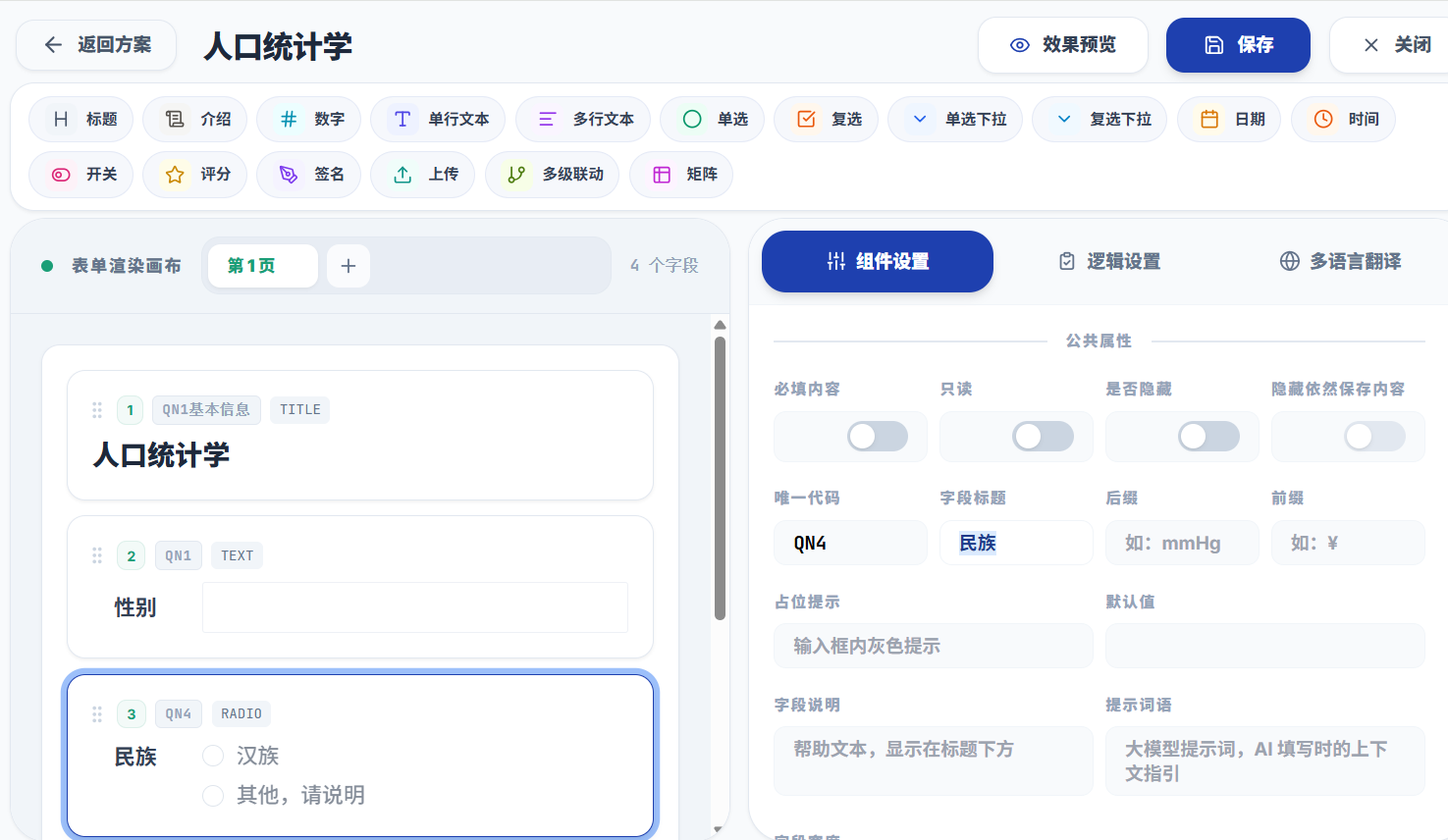Click the canvas scrollbar down arrow

(x=720, y=829)
